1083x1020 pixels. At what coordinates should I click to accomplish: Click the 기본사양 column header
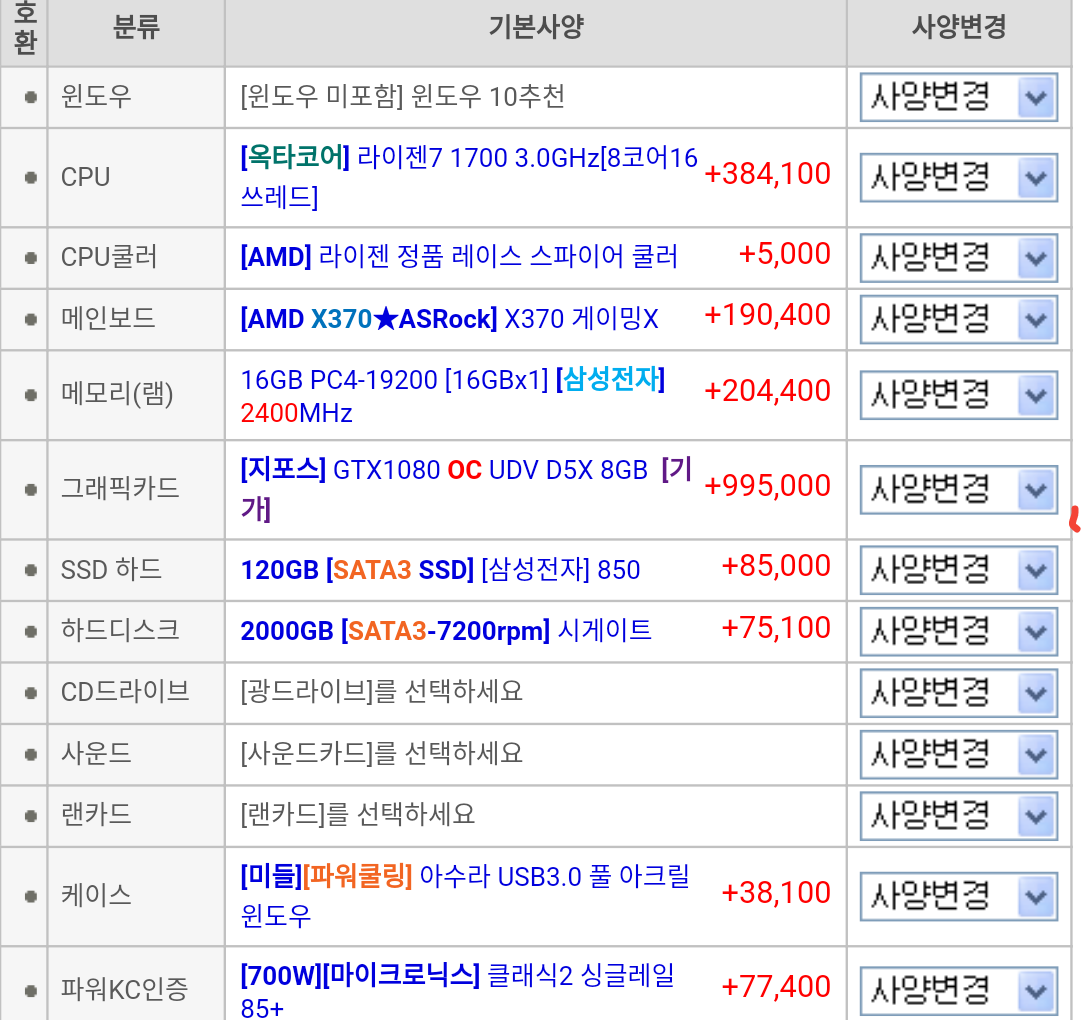(536, 27)
